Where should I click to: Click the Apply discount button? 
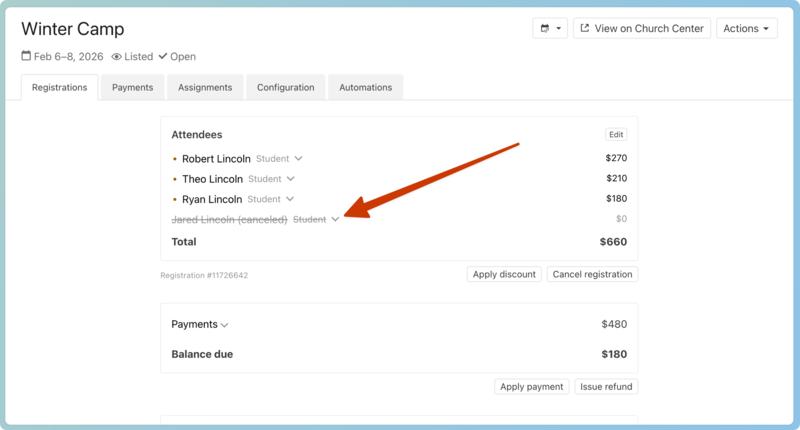click(x=504, y=274)
